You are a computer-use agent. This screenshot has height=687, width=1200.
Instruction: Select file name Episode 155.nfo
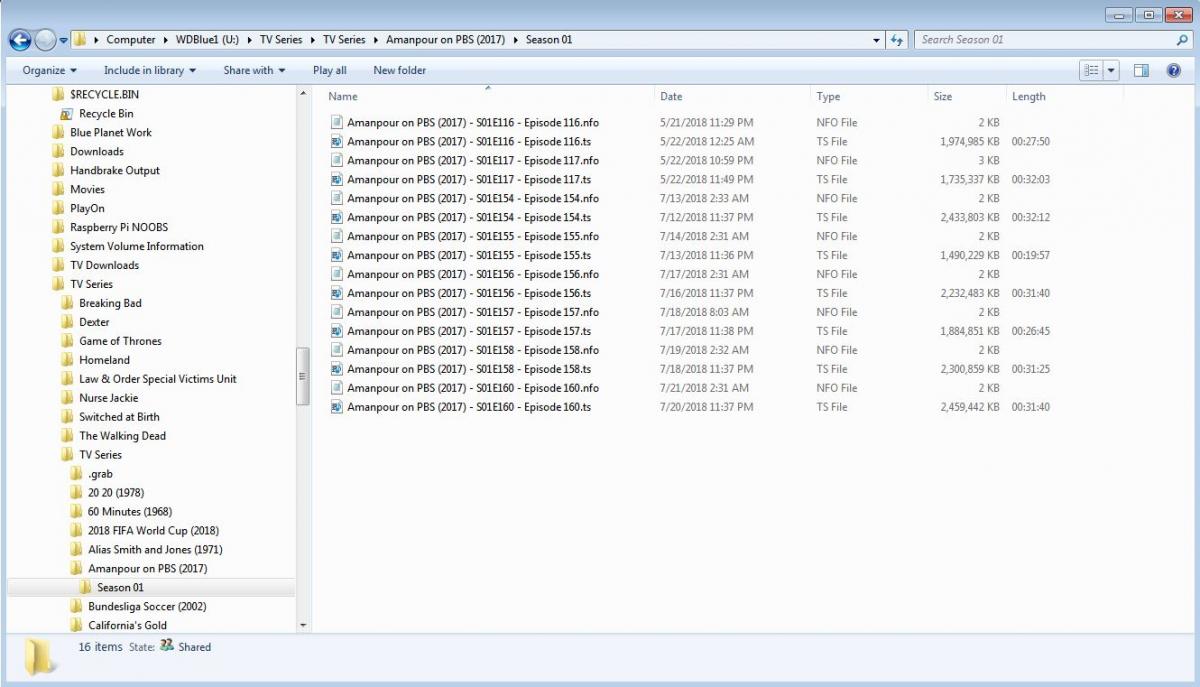(x=473, y=236)
